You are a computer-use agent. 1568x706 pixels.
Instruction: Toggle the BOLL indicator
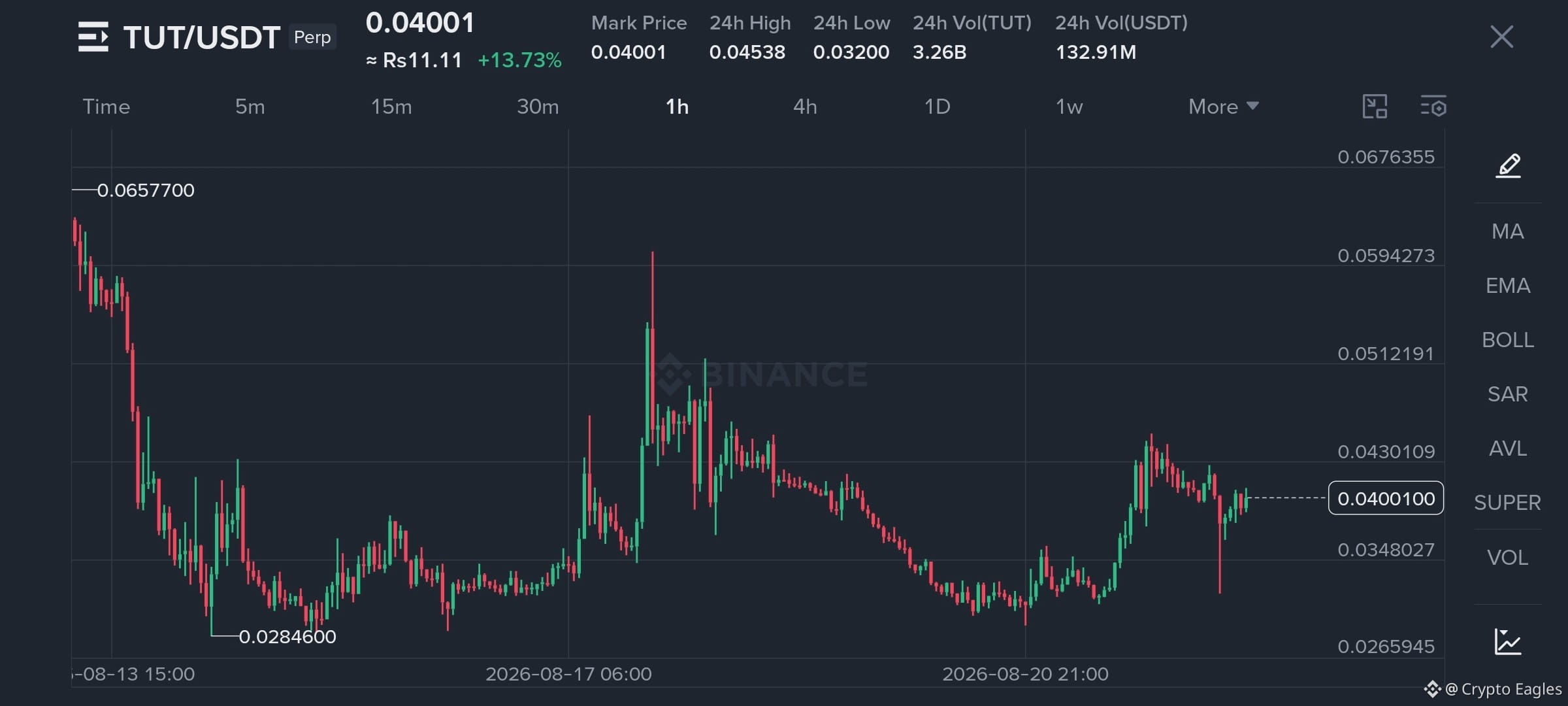pos(1508,340)
